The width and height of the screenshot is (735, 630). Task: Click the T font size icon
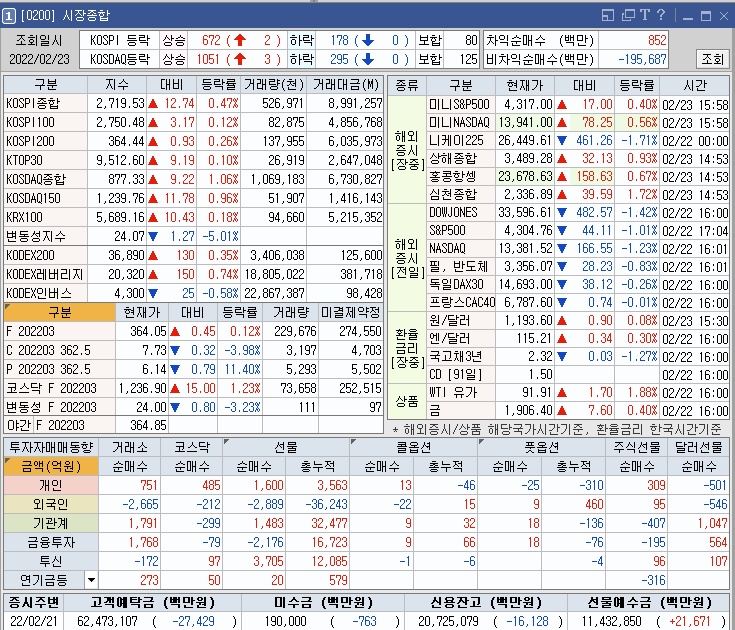(x=645, y=15)
